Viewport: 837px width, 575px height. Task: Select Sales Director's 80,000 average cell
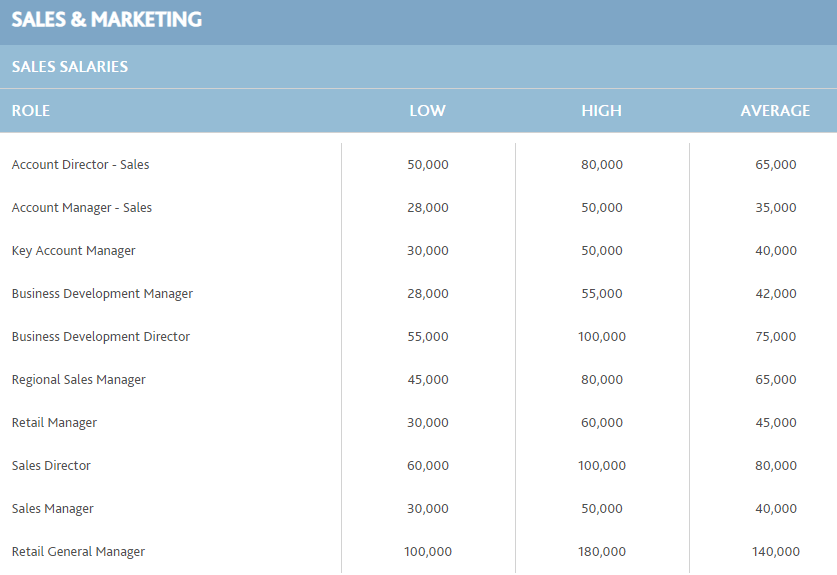776,466
